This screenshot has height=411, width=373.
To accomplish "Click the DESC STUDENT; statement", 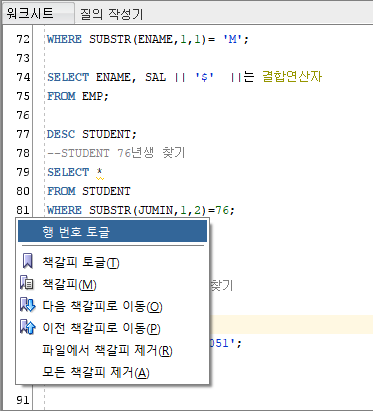I will tap(92, 134).
